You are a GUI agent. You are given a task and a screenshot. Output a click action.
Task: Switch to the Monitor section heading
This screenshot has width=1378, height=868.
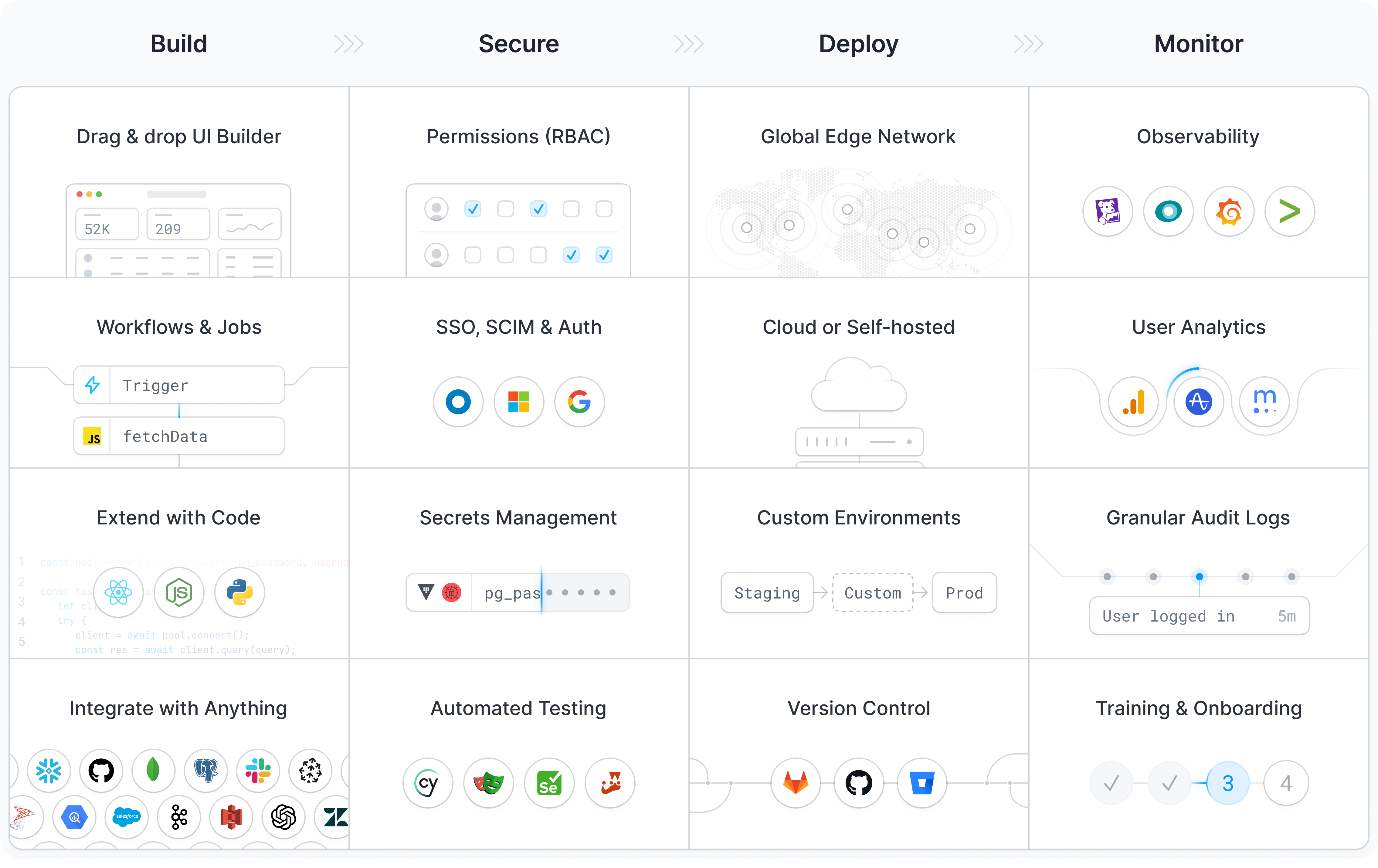(1198, 44)
